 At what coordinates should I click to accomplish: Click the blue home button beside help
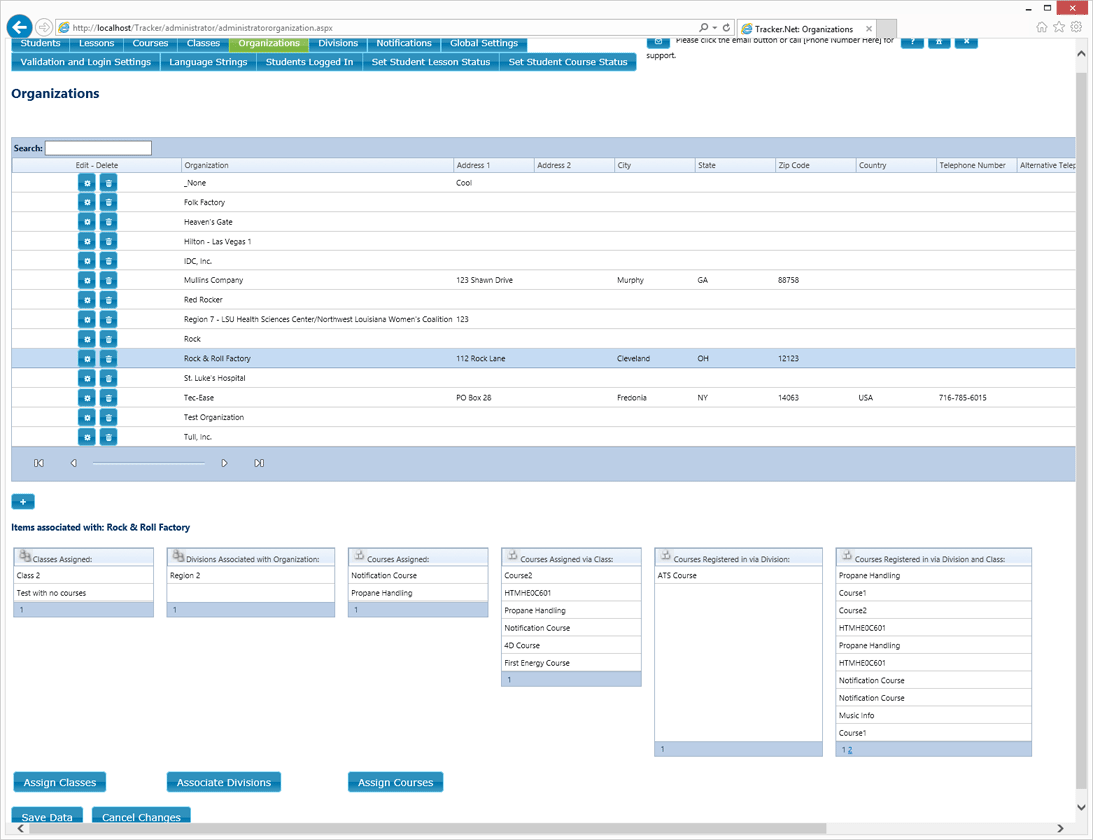[x=939, y=42]
